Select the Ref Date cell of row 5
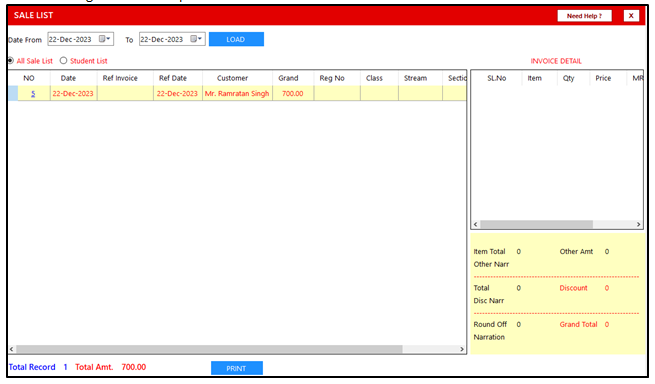655x384 pixels. tap(177, 94)
